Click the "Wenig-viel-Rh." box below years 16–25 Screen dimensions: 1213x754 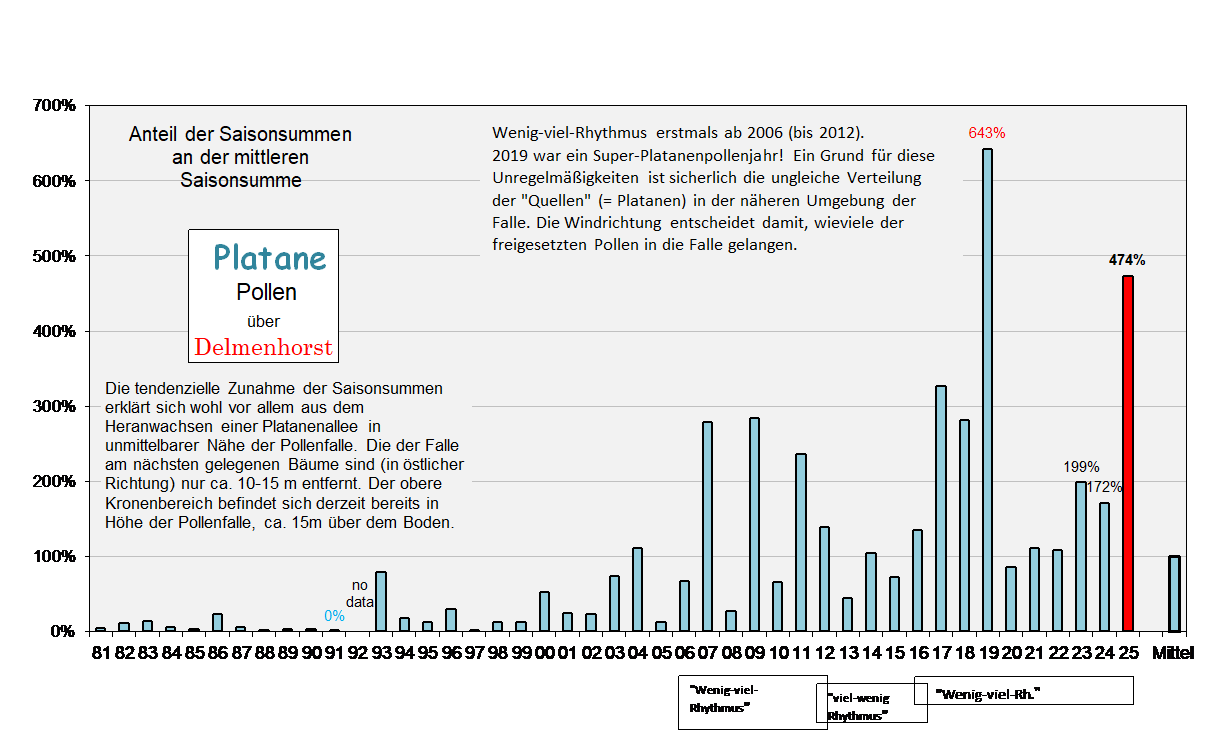pos(1023,691)
